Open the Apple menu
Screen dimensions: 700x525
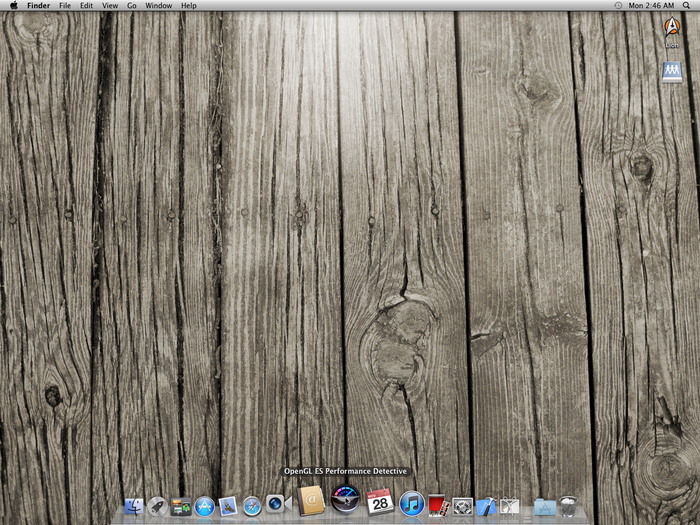[13, 5]
